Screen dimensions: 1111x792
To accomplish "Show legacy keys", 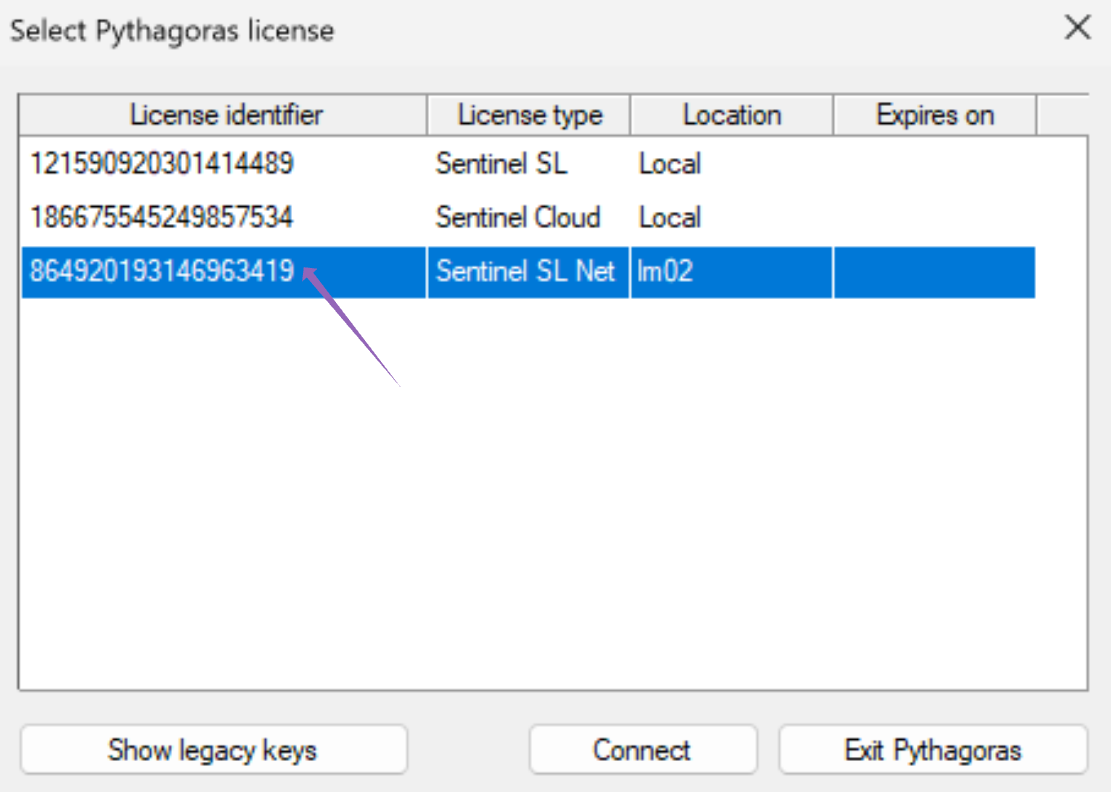I will tap(213, 749).
